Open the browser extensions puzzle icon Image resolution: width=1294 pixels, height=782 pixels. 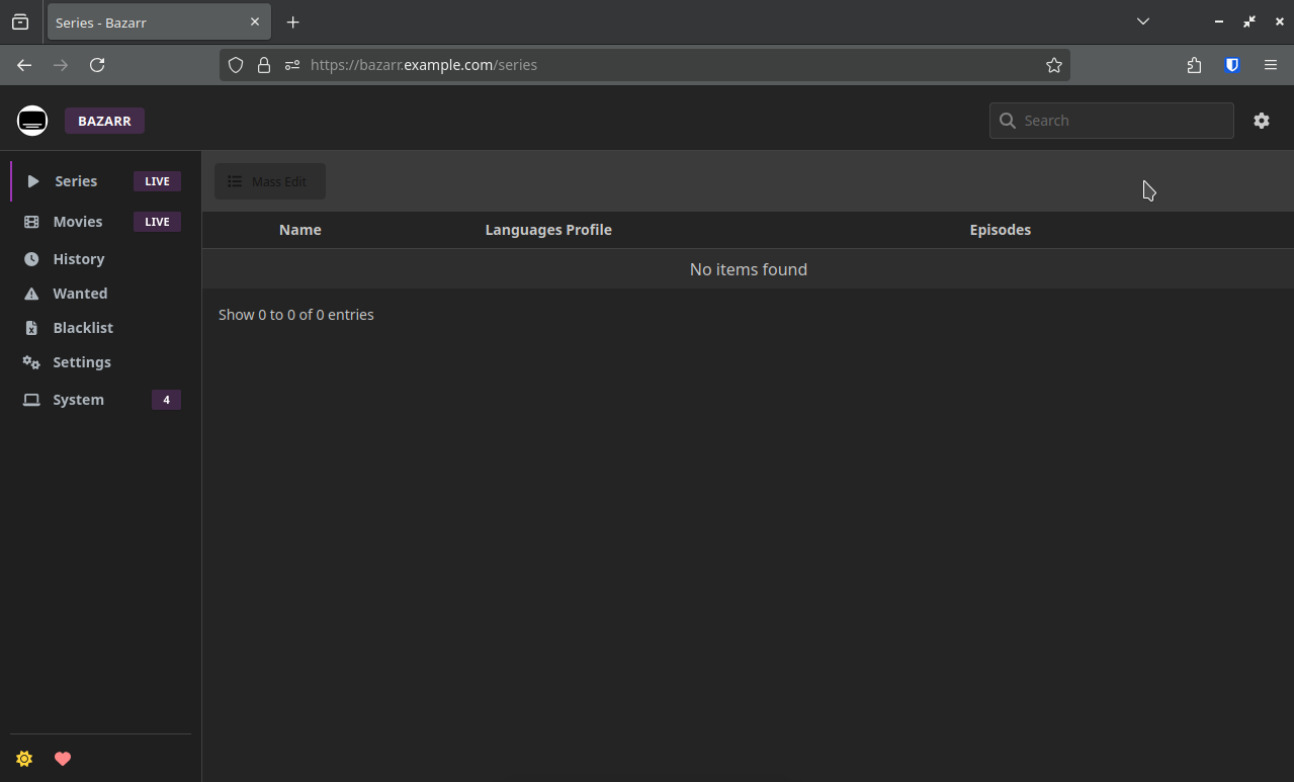[1194, 65]
